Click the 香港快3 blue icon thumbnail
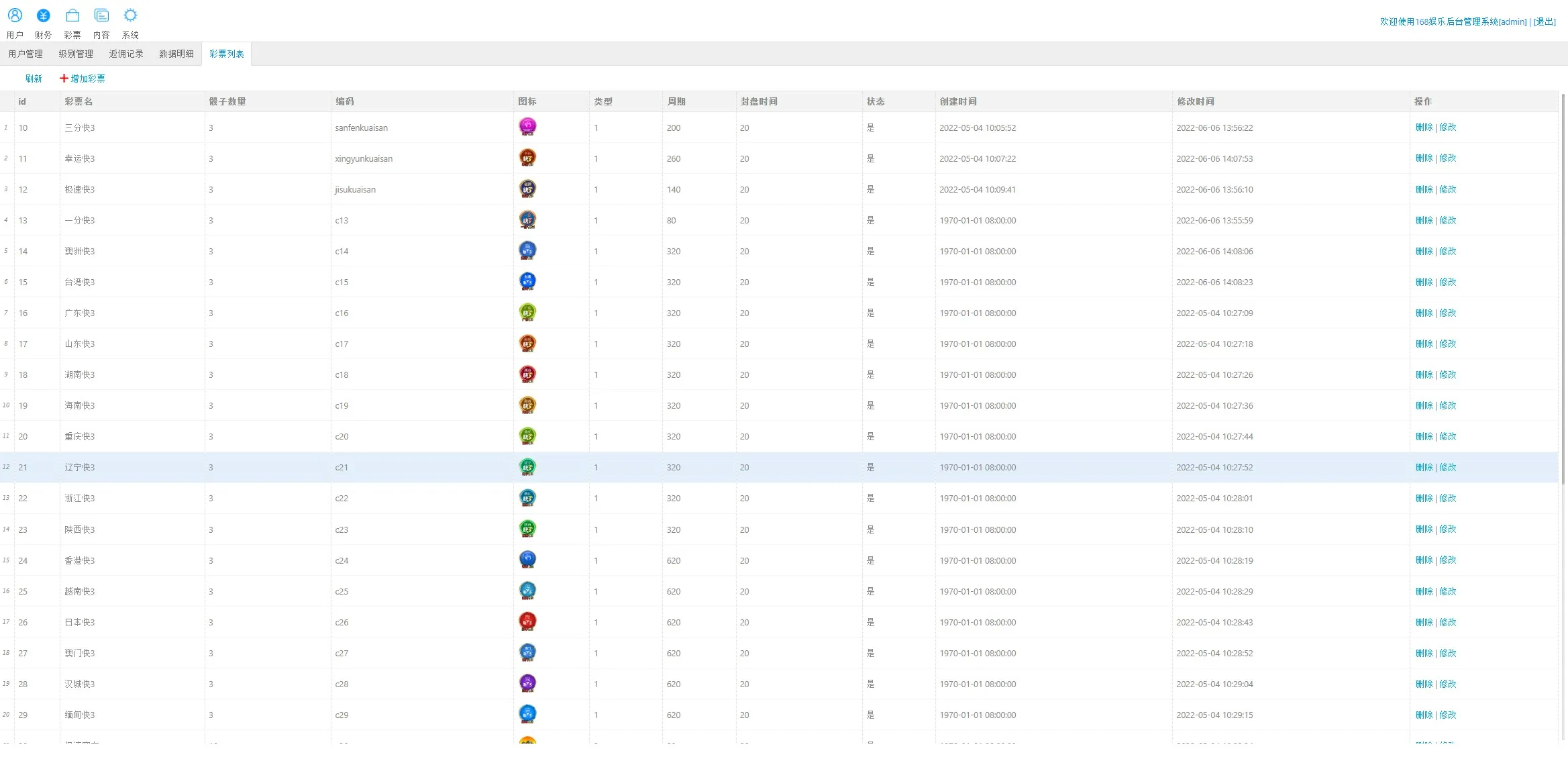Screen dimensions: 1568x765 pos(527,560)
